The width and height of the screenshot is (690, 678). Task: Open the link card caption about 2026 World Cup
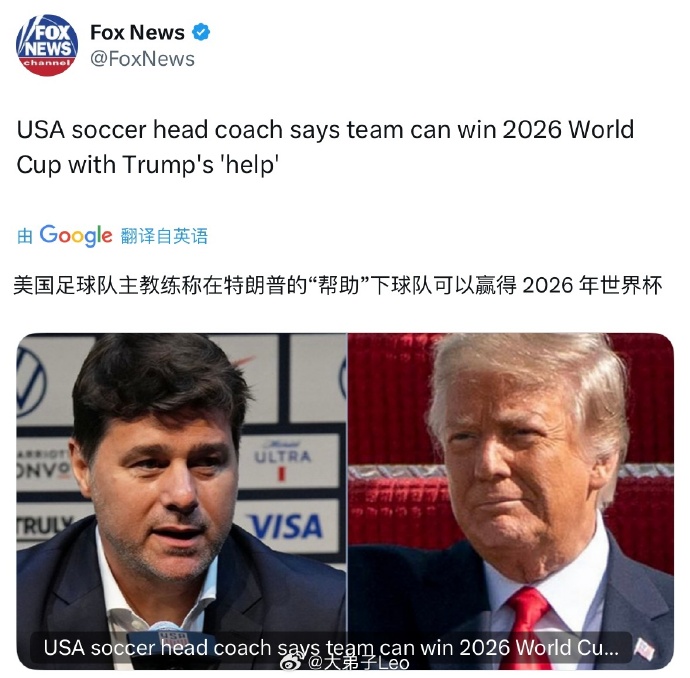[331, 647]
